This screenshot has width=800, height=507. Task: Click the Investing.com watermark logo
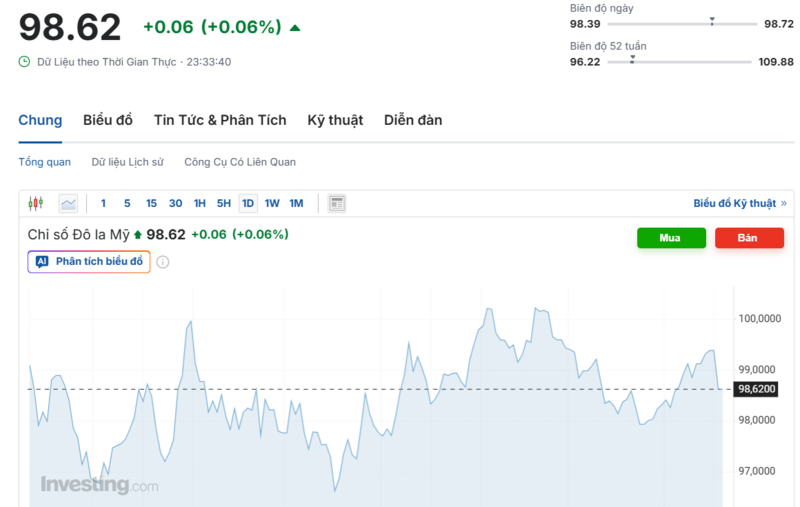[x=99, y=485]
